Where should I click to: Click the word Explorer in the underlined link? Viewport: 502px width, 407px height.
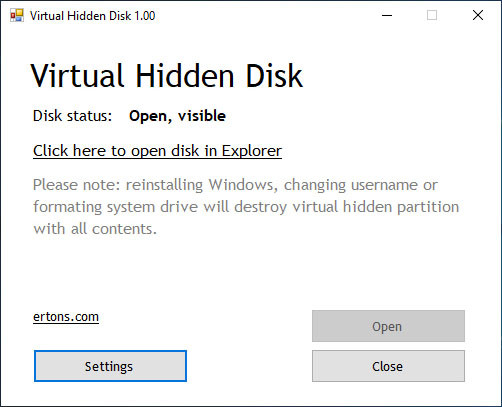tap(252, 151)
